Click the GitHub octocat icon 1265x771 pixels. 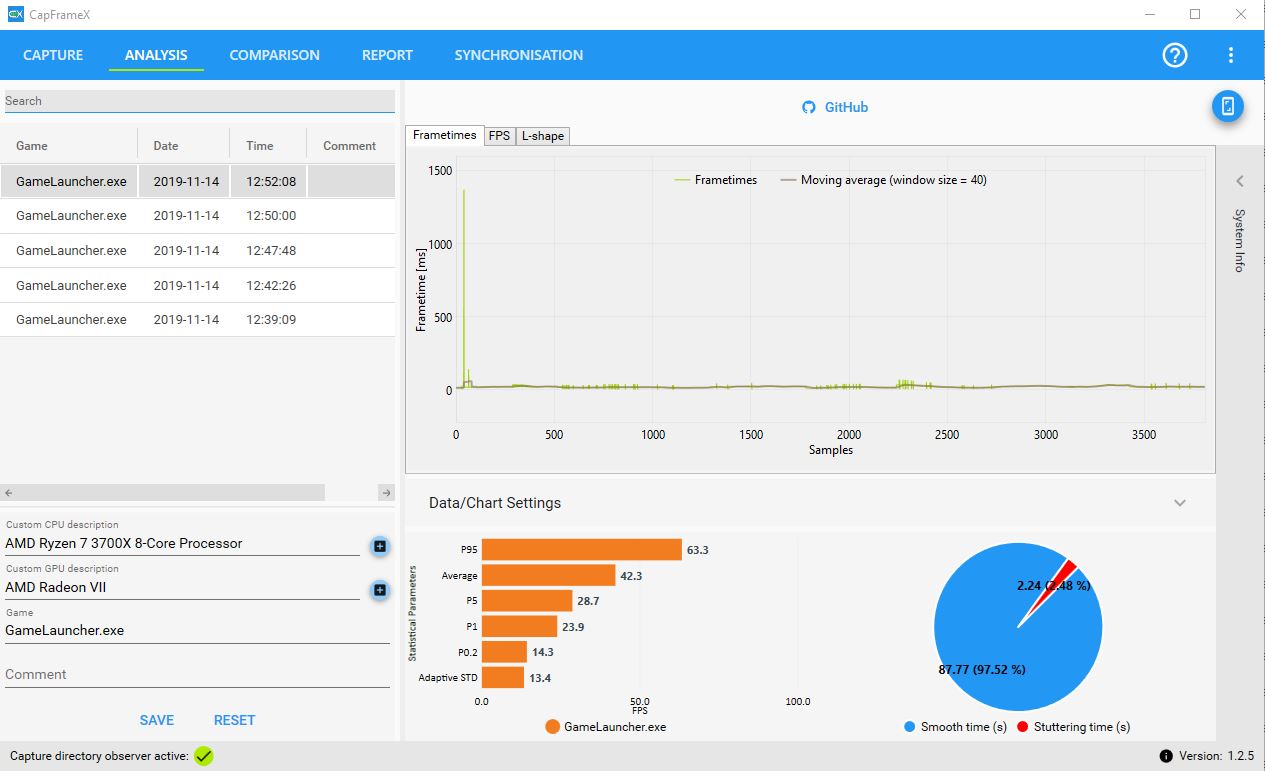coord(809,107)
